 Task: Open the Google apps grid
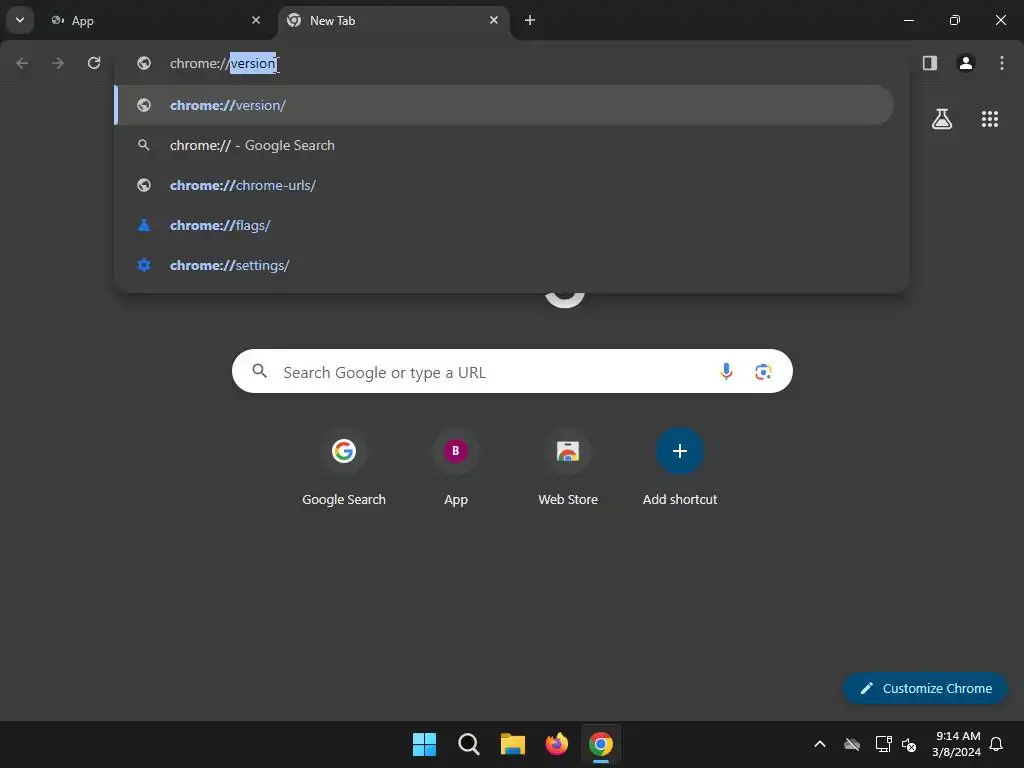click(989, 119)
